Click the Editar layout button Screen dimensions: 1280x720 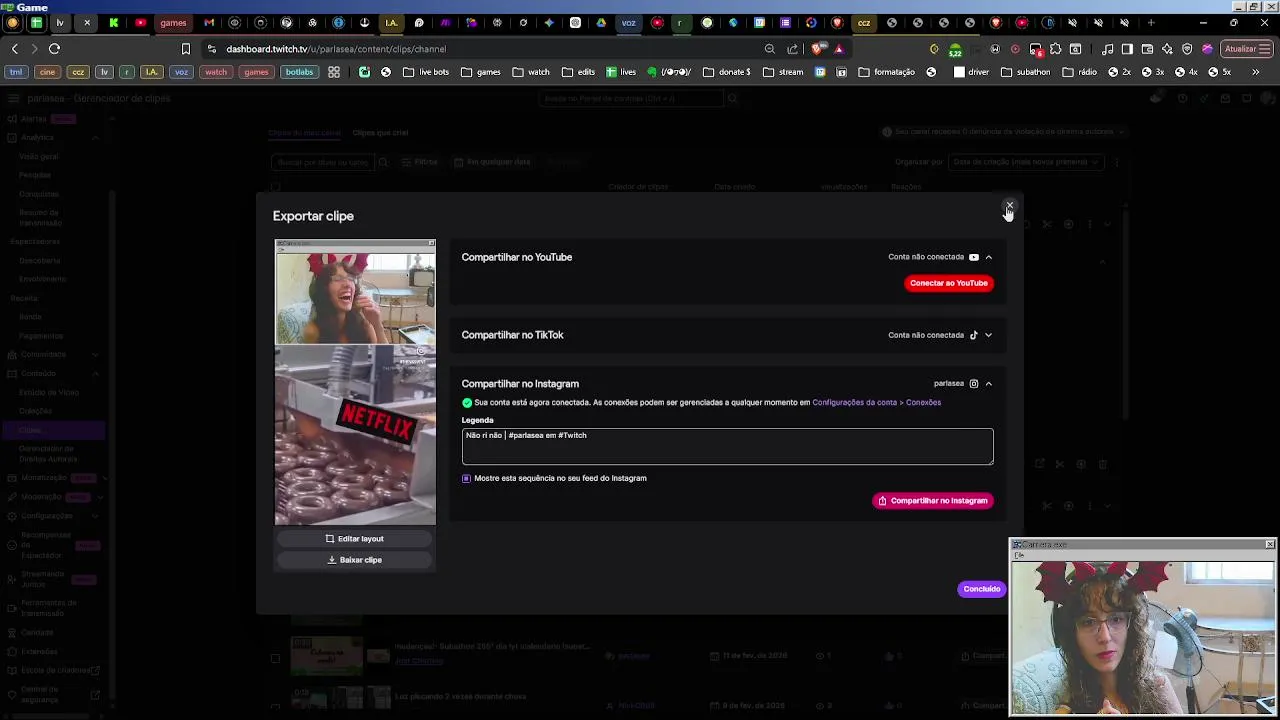355,539
